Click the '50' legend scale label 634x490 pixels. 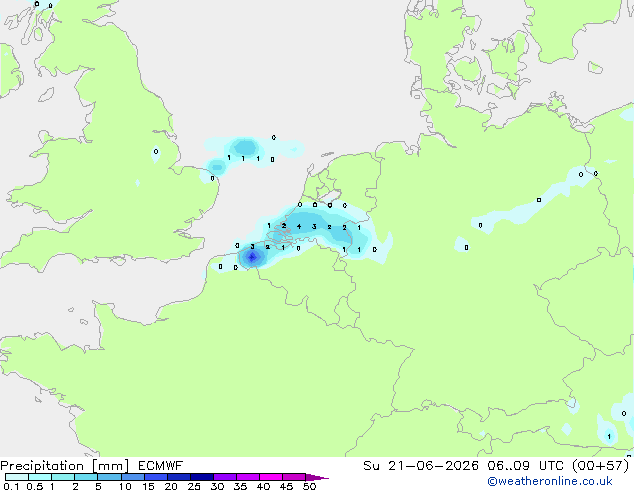pyautogui.click(x=310, y=486)
